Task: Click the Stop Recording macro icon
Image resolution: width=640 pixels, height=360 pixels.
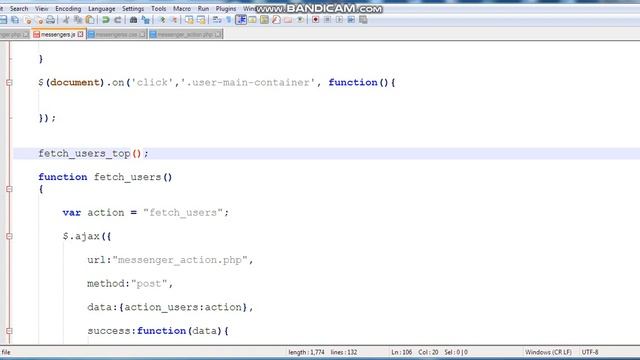Action: [x=327, y=20]
